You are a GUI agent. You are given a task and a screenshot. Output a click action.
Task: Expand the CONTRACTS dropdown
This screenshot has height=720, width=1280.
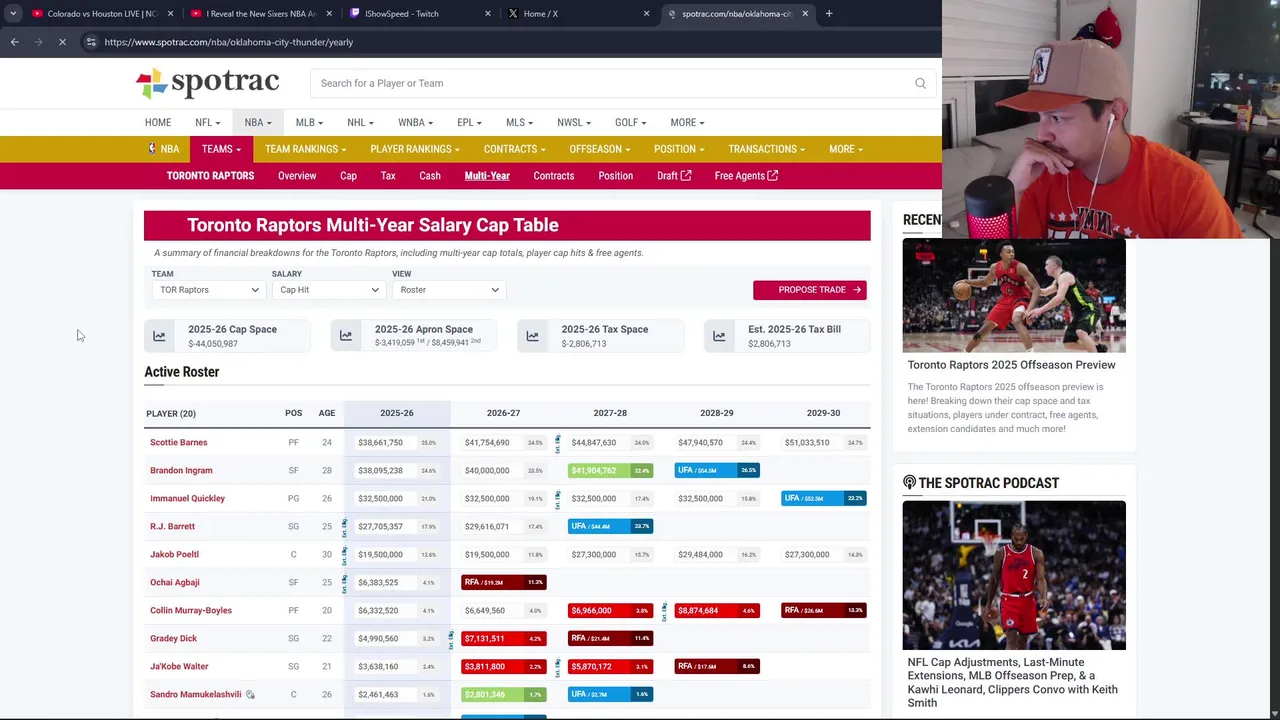click(515, 149)
